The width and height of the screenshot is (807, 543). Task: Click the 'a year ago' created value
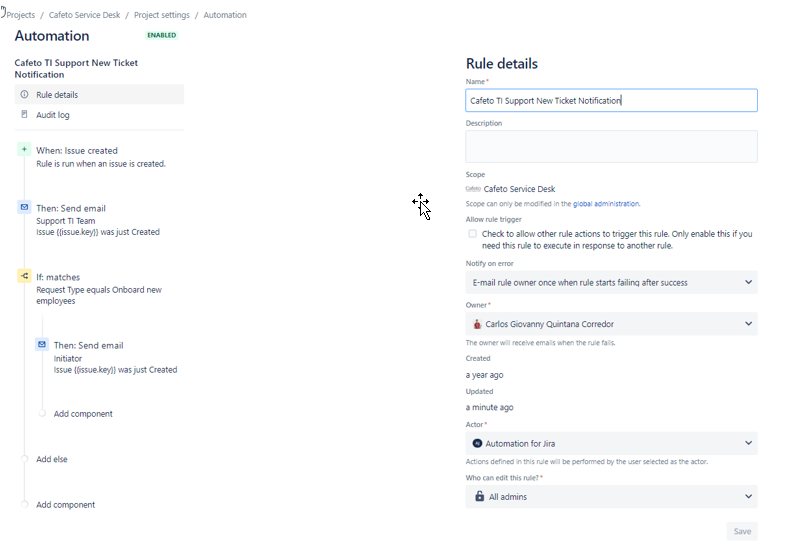pos(484,375)
